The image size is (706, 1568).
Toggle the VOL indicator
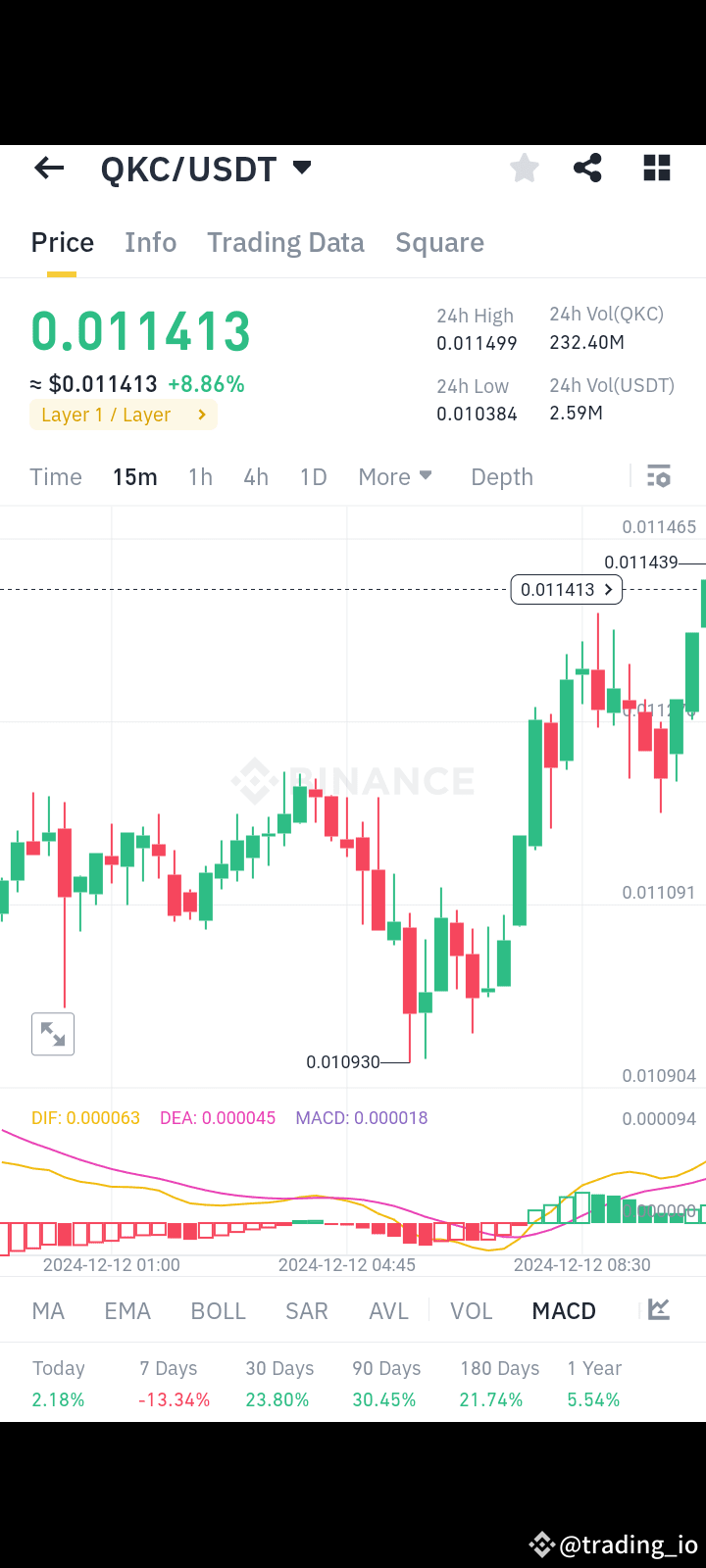click(471, 1309)
